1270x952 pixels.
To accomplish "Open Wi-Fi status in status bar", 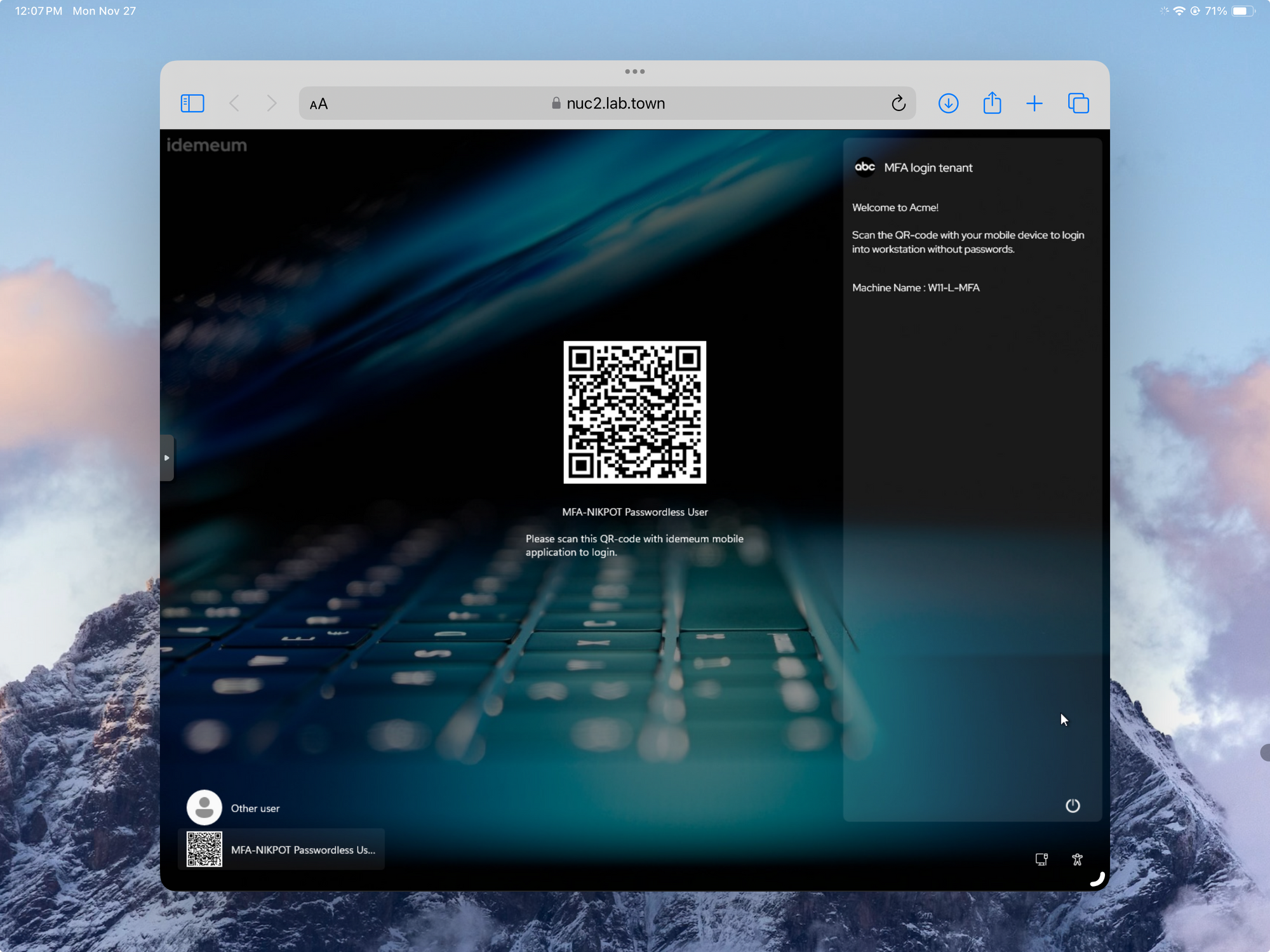I will coord(1179,11).
